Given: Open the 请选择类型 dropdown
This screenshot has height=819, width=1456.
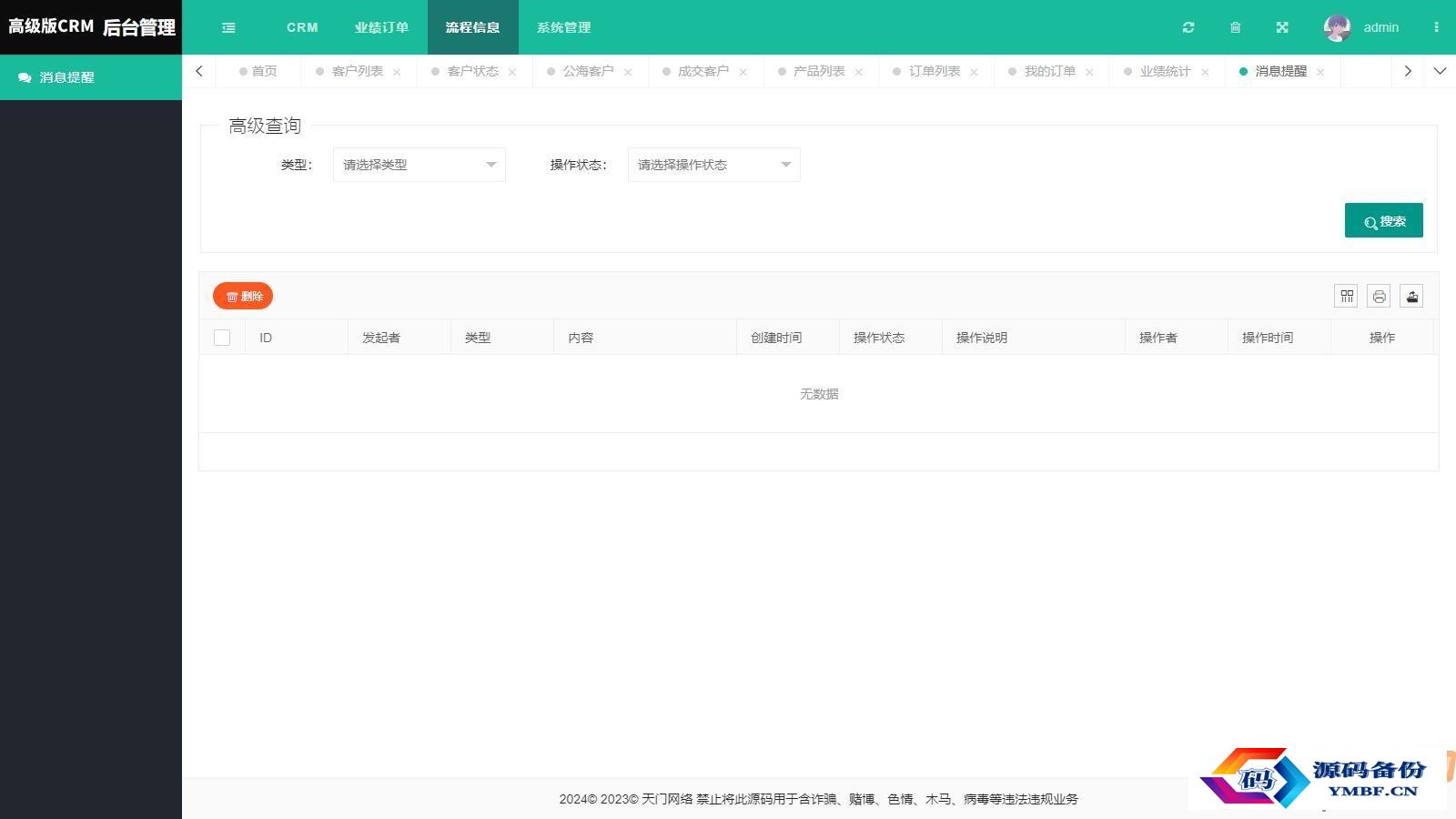Looking at the screenshot, I should [420, 165].
